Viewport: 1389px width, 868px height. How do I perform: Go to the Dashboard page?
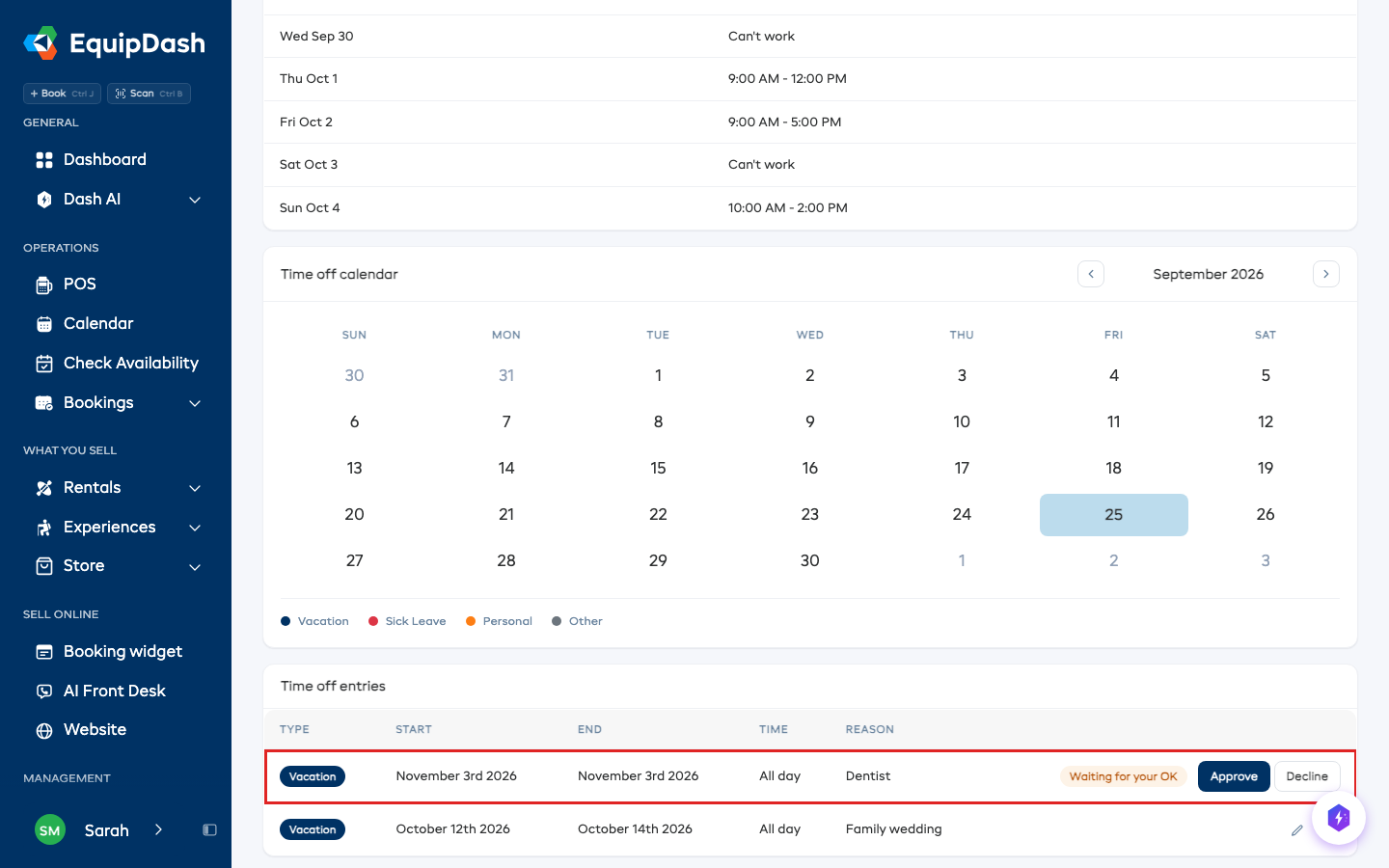105,160
